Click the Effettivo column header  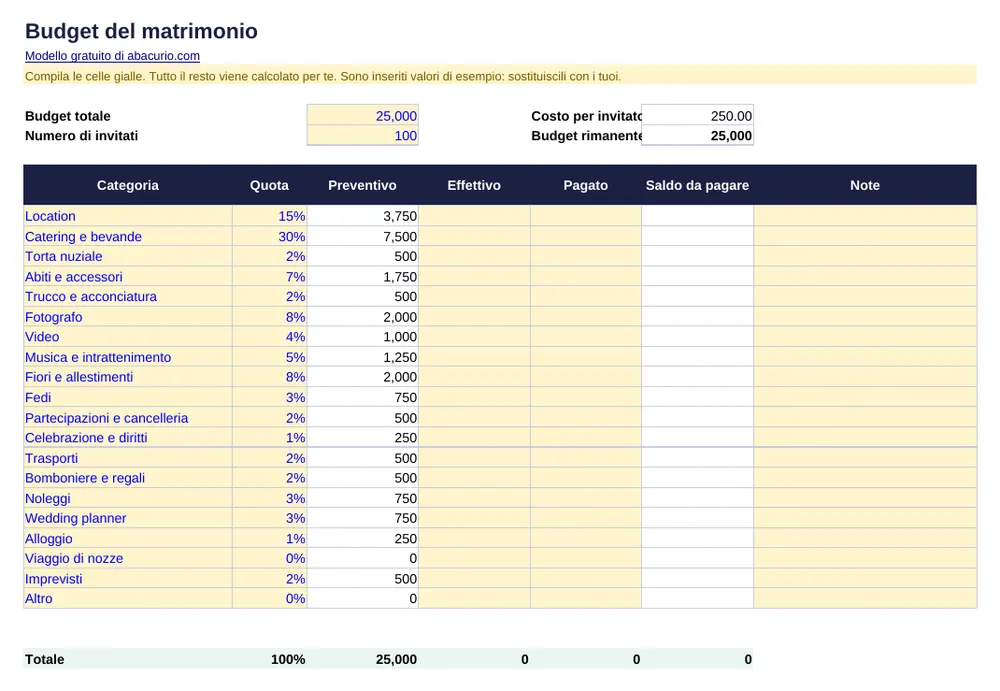tap(474, 185)
